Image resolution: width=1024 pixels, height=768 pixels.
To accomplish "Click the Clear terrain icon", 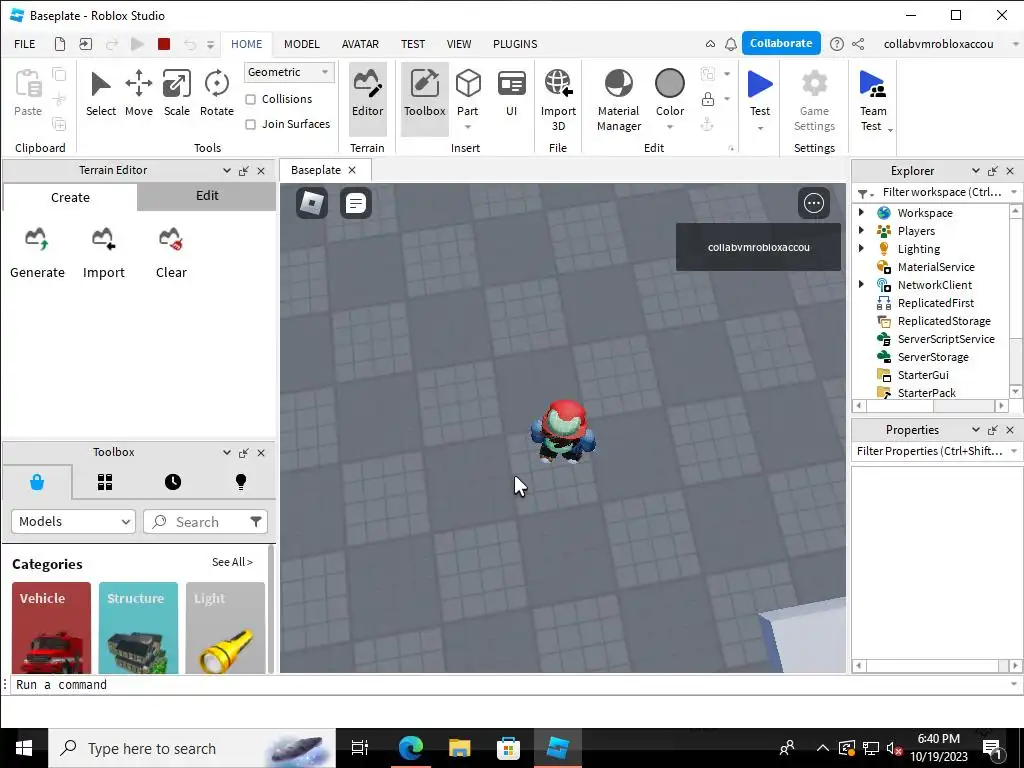I will point(171,253).
